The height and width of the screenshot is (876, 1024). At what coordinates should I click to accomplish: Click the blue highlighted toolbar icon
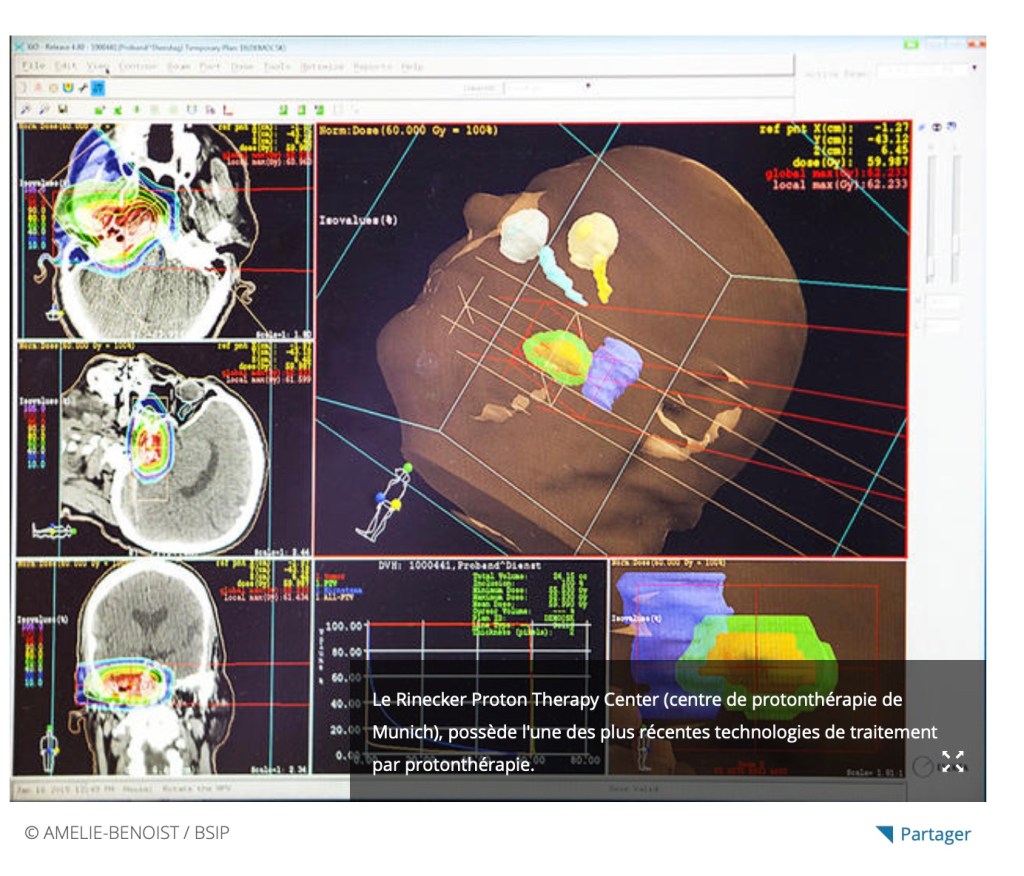point(98,89)
